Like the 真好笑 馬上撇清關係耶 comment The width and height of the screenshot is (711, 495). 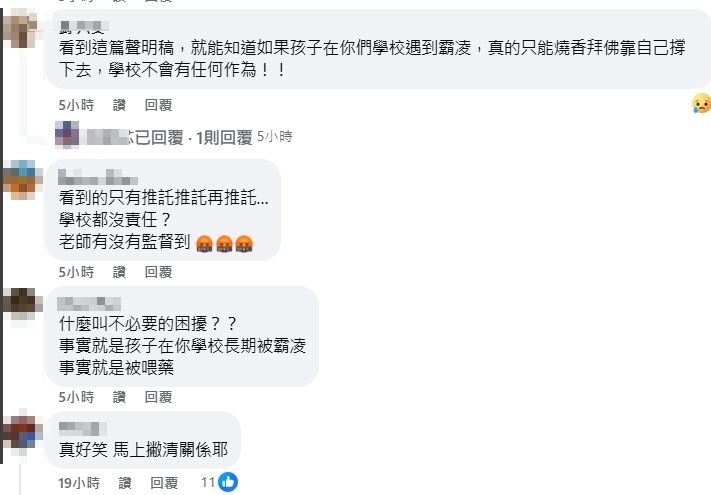[x=125, y=483]
